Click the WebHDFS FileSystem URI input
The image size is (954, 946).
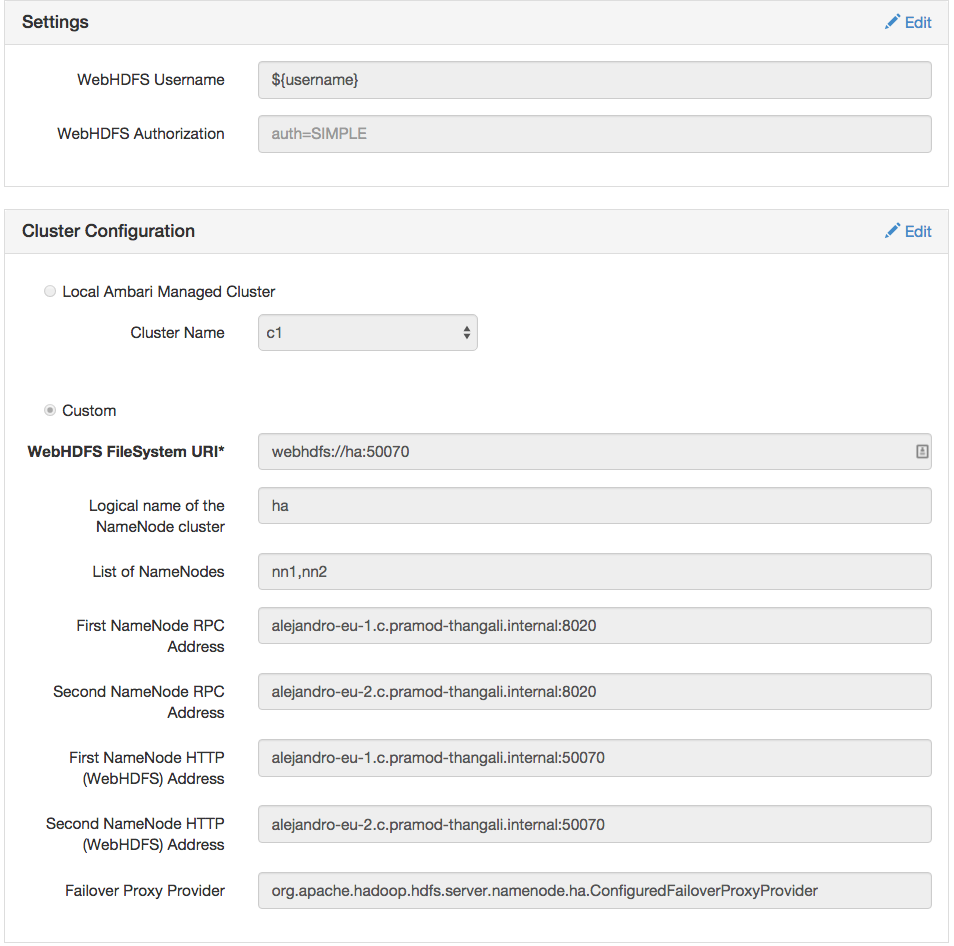[580, 451]
